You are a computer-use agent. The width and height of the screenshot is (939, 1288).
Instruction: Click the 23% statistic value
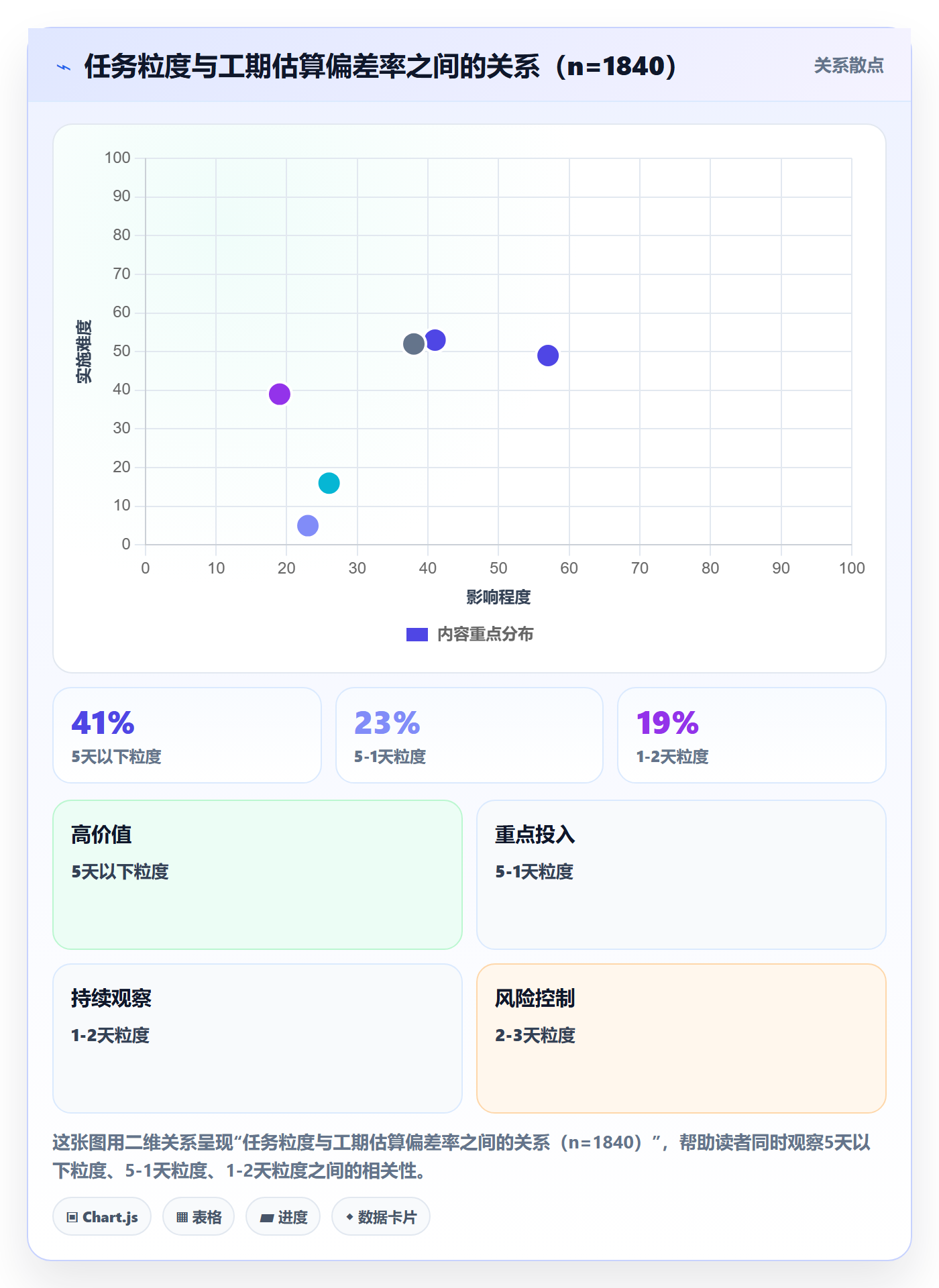(387, 723)
